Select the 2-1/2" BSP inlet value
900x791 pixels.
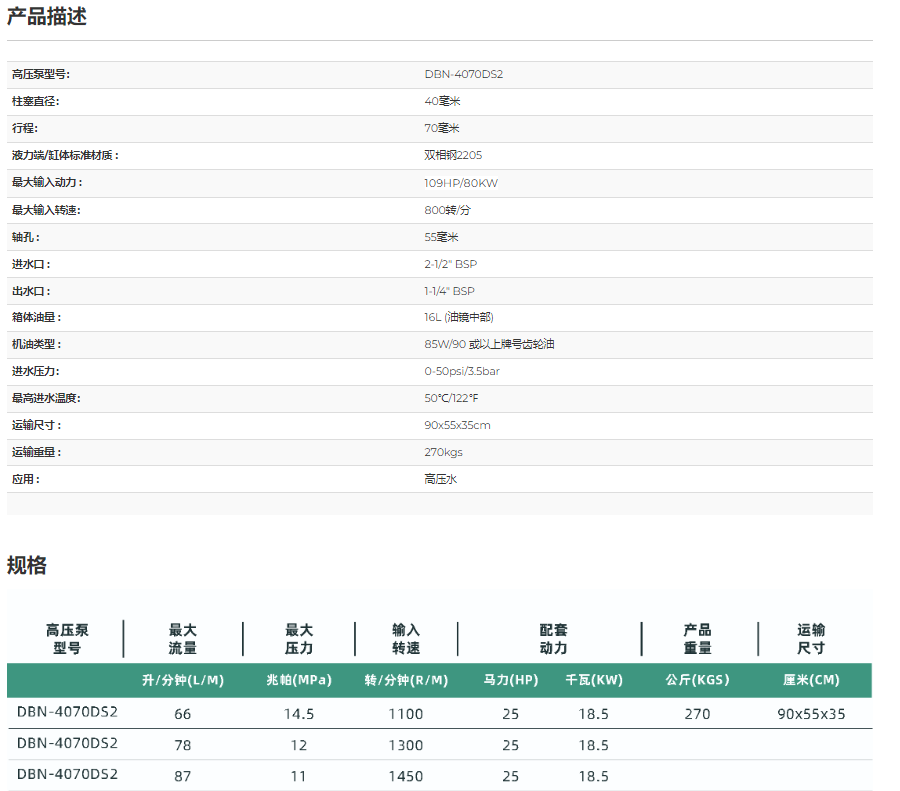pos(450,264)
